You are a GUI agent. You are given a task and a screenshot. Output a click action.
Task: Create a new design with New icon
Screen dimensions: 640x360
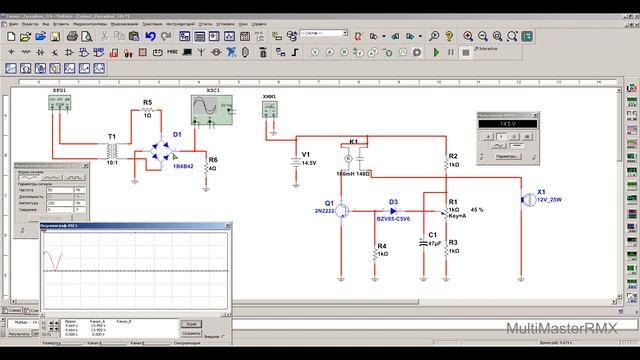pos(11,37)
